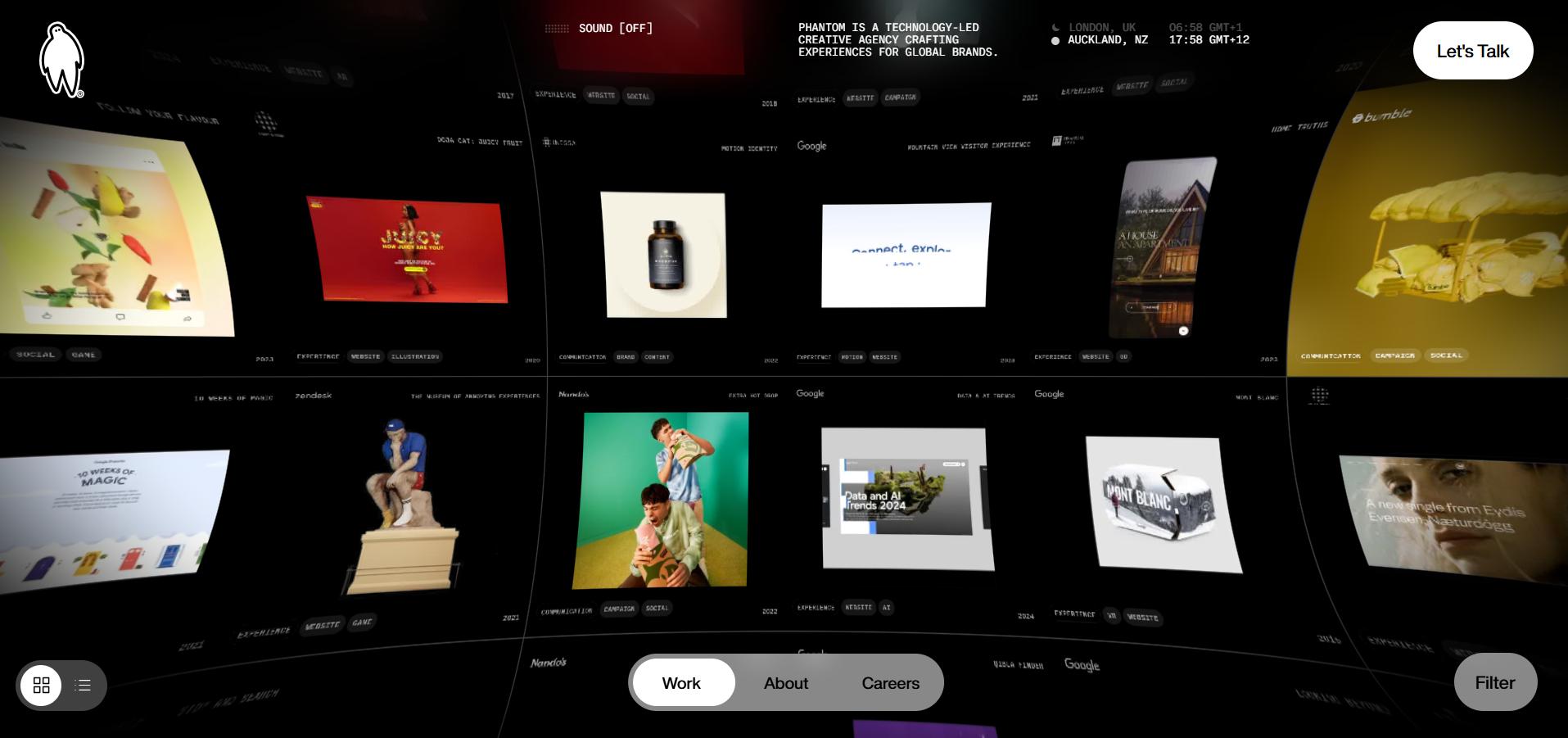Screen dimensions: 1568x738
Task: Click the Illustration tag under Juicy Fruit
Action: coord(414,356)
